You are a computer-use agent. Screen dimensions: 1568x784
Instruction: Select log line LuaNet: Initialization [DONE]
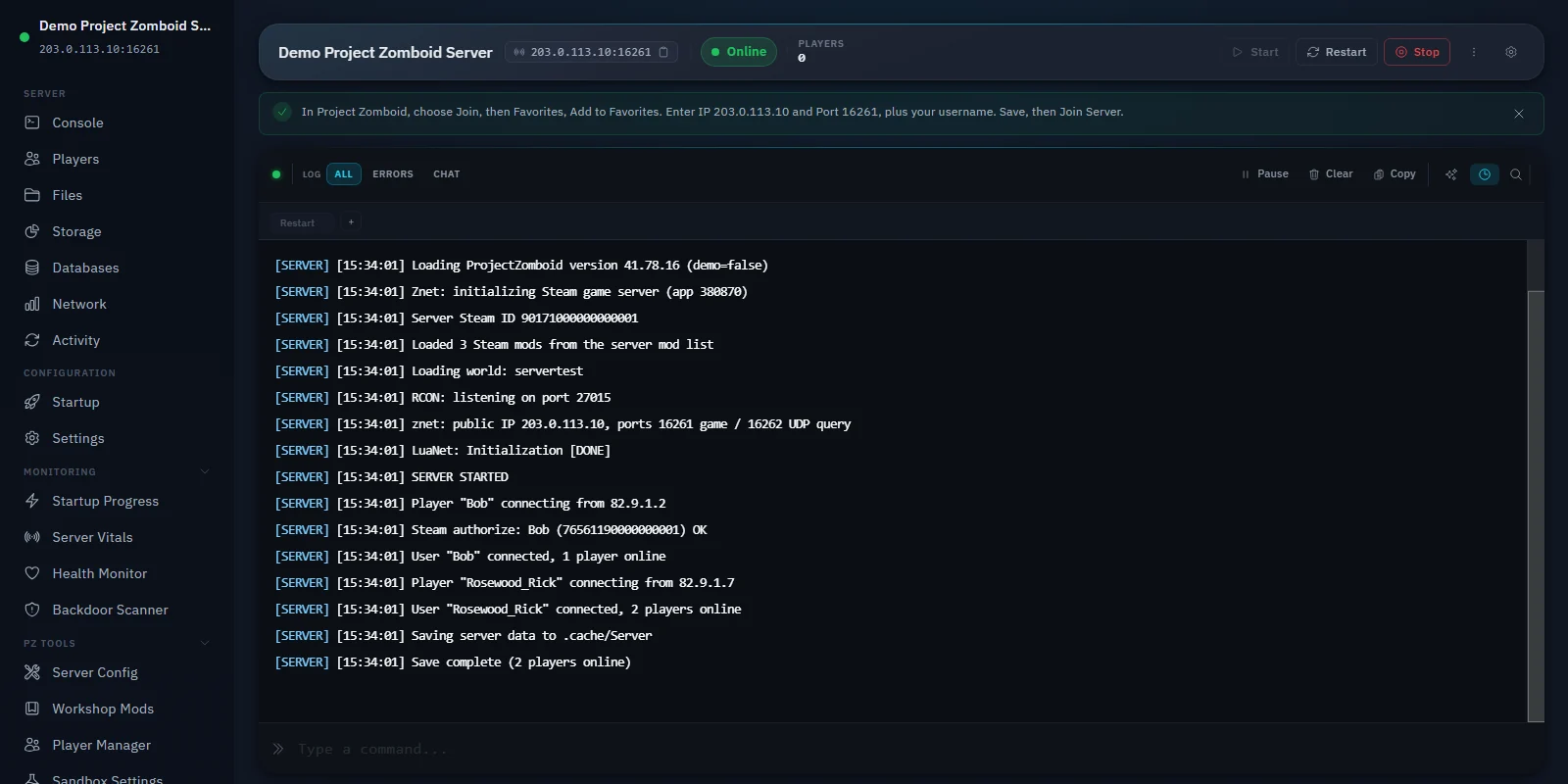[442, 451]
